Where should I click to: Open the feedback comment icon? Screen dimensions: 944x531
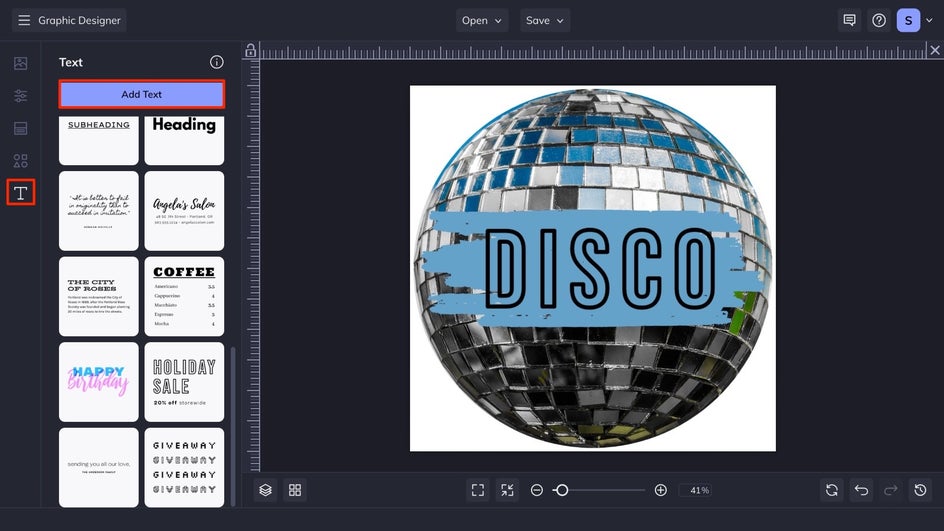pyautogui.click(x=849, y=20)
